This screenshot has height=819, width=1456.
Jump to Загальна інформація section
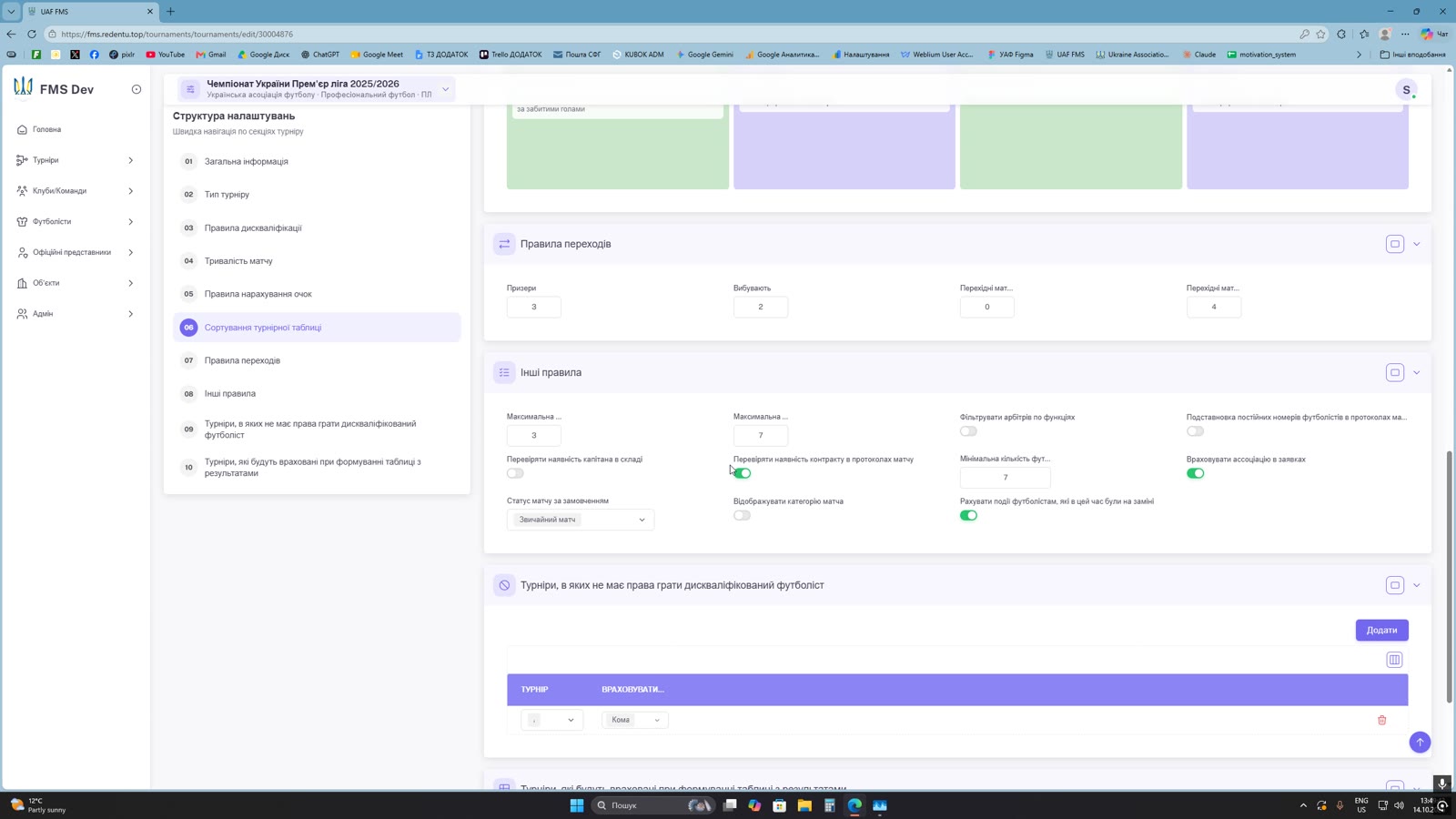[x=317, y=161]
